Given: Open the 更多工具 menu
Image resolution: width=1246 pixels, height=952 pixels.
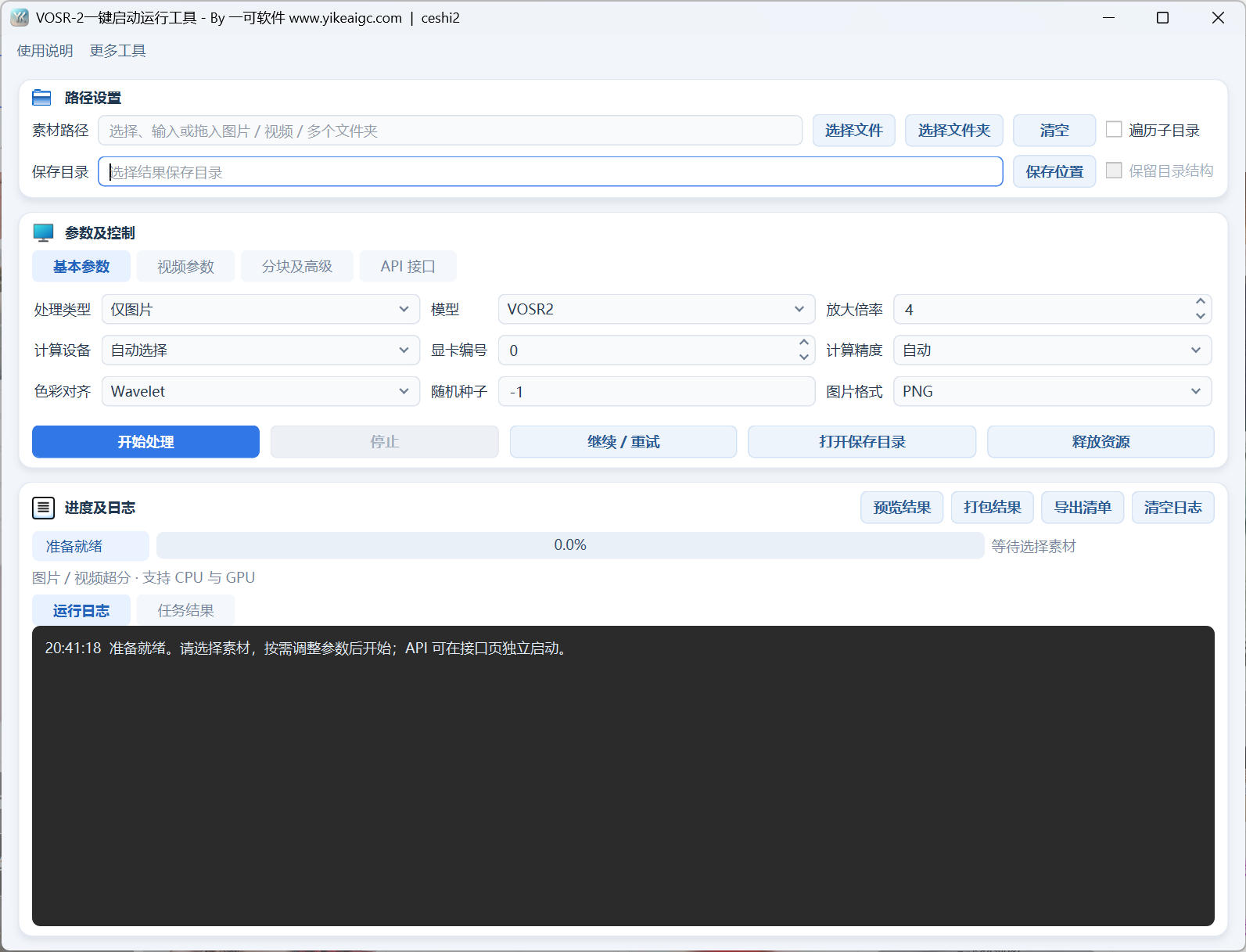Looking at the screenshot, I should pyautogui.click(x=117, y=51).
